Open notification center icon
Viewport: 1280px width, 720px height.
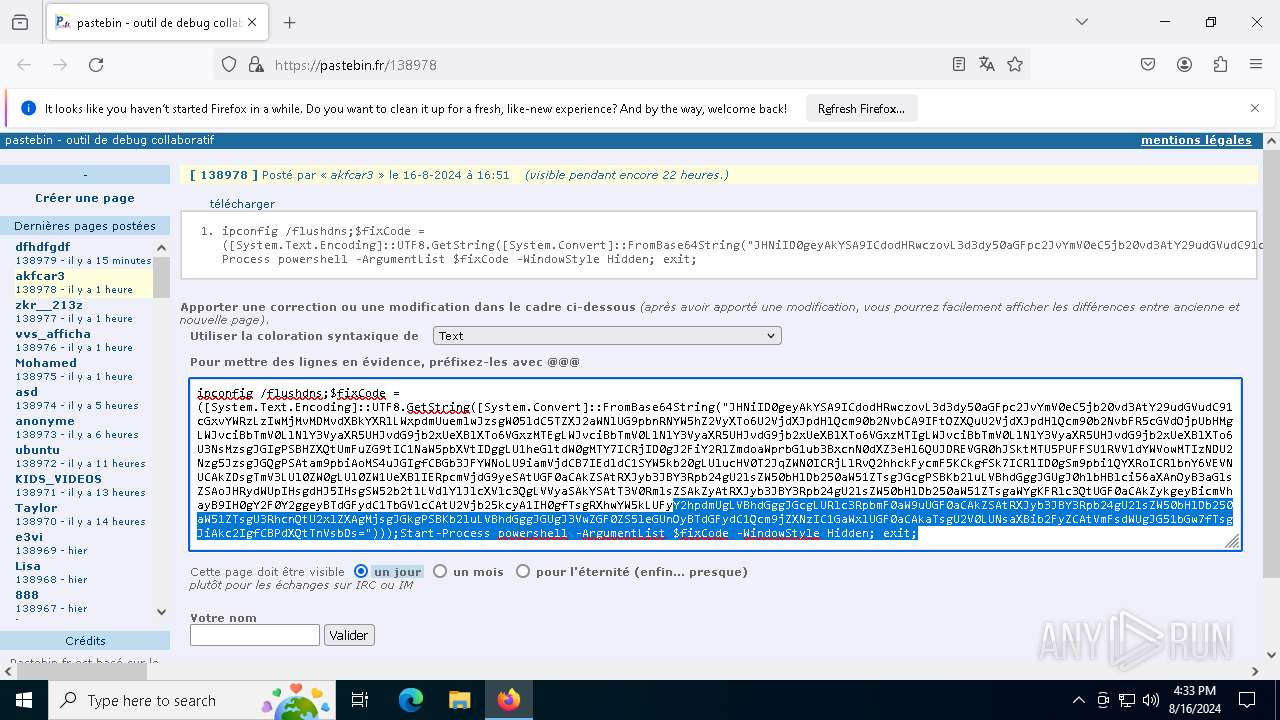pyautogui.click(x=1247, y=700)
